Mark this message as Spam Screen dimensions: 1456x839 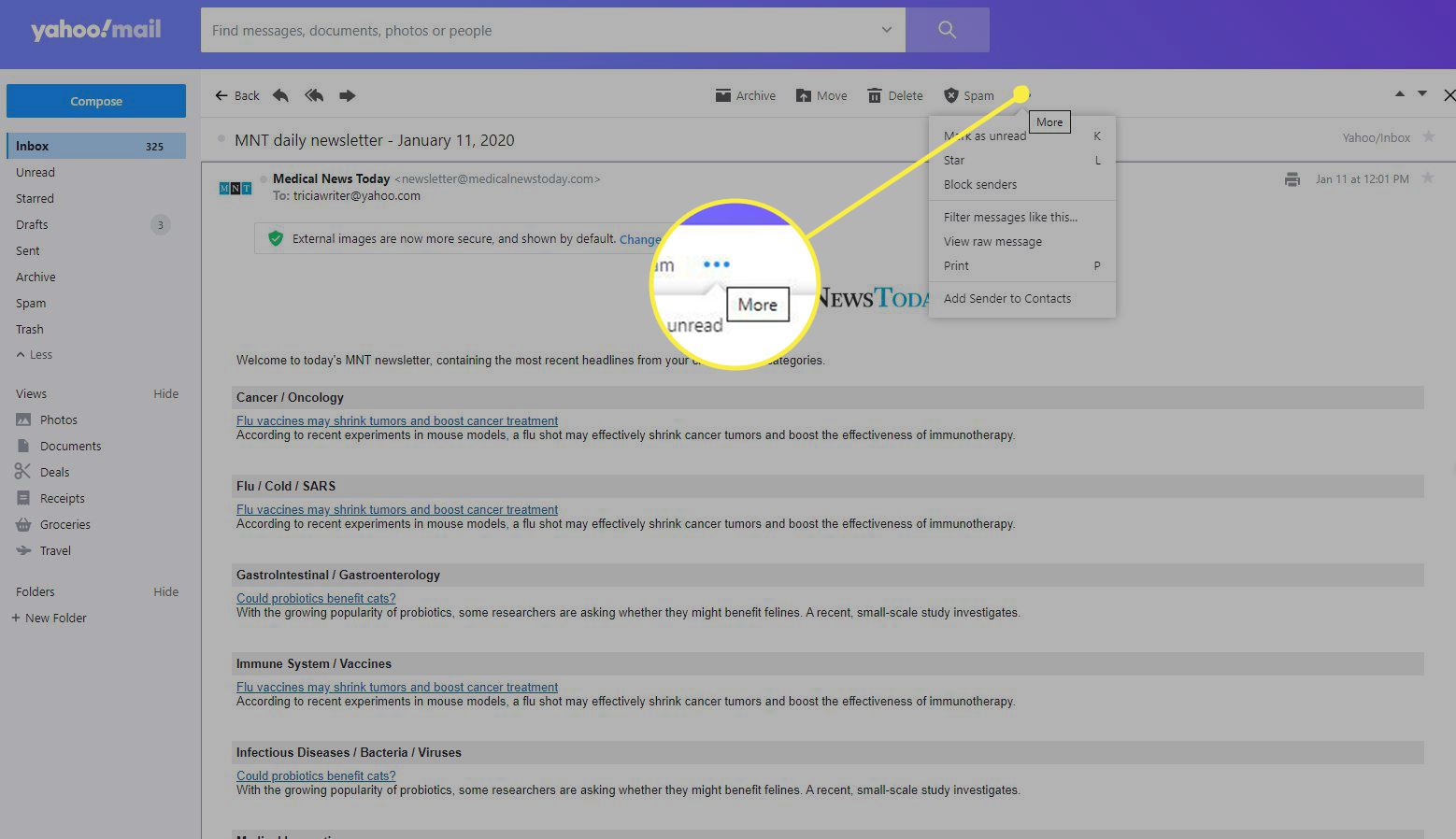[x=968, y=95]
